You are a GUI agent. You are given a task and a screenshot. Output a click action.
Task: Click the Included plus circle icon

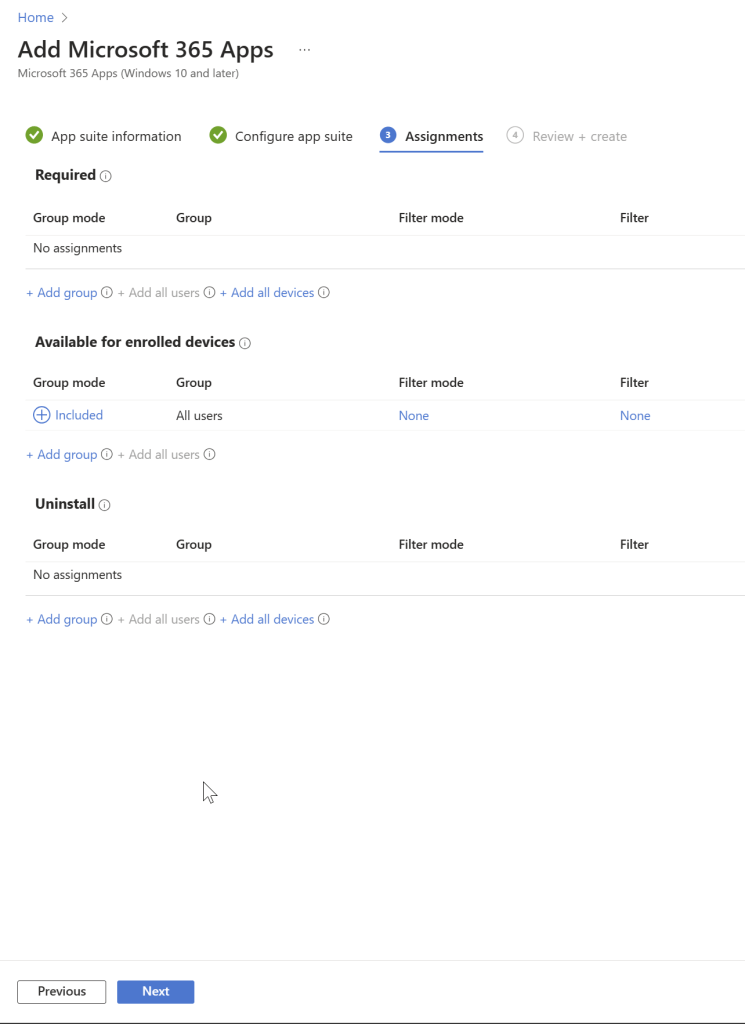42,415
